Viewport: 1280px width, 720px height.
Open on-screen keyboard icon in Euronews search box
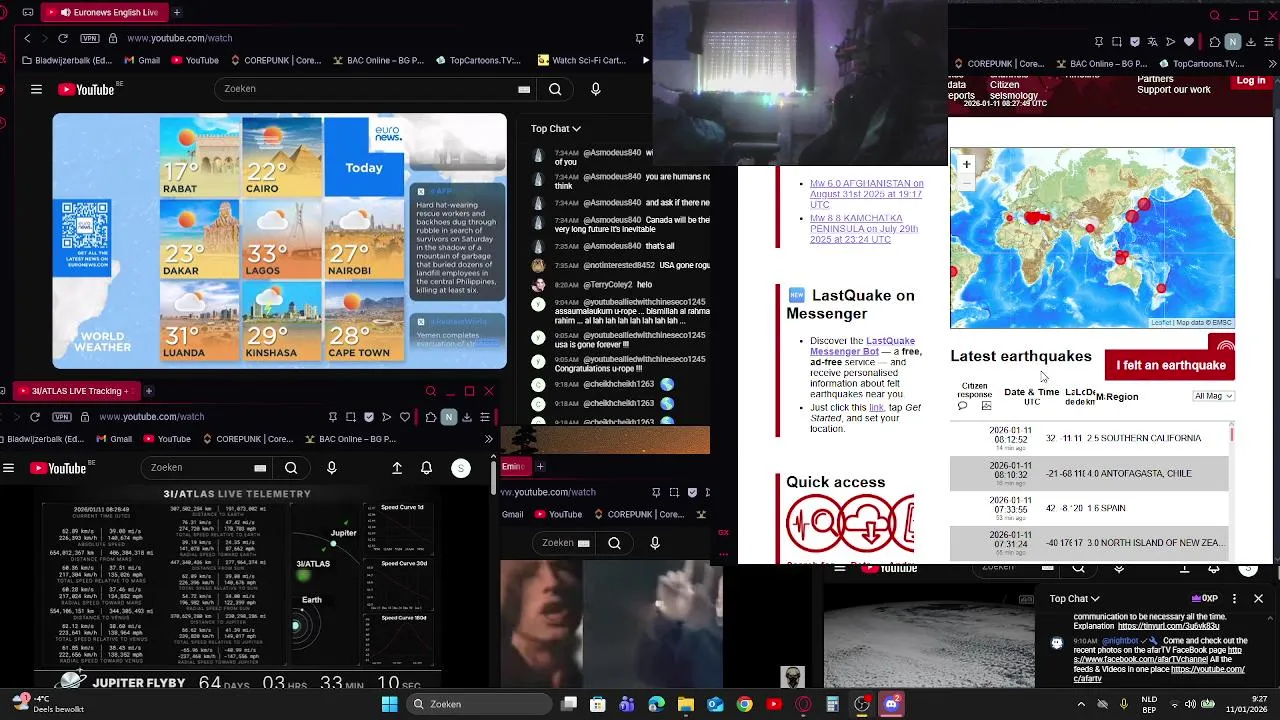(523, 89)
